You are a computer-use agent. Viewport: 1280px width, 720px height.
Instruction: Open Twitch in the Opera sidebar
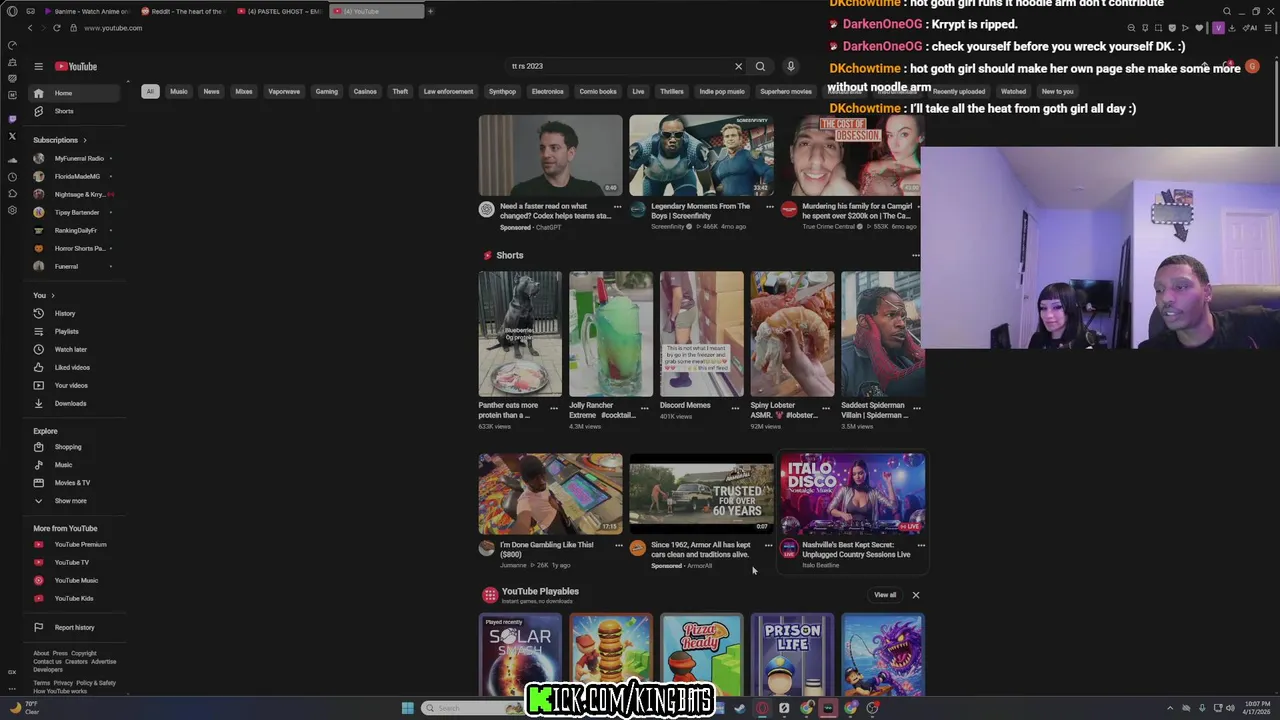click(x=12, y=119)
